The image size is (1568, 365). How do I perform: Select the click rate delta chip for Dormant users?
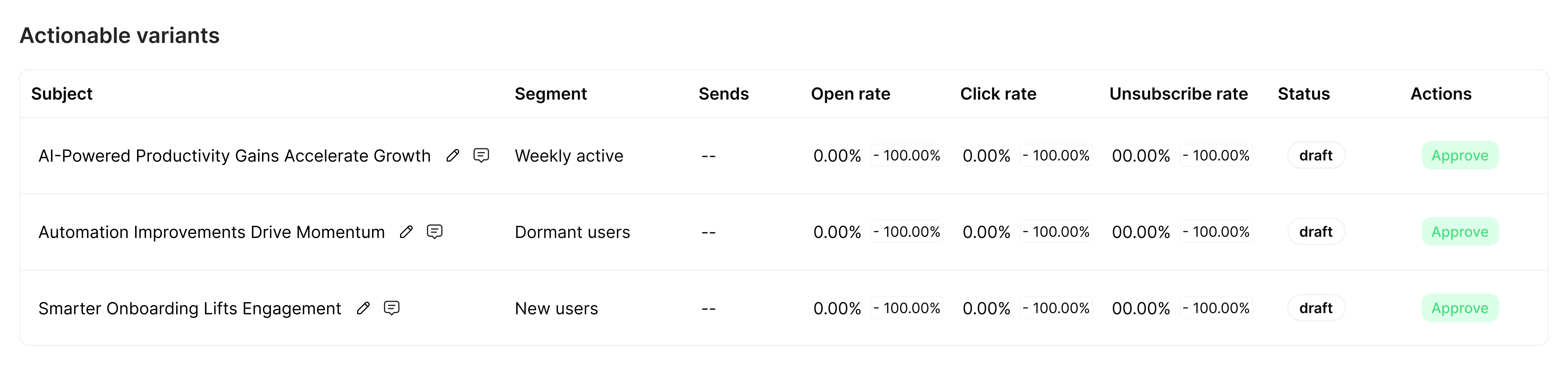pyautogui.click(x=1055, y=232)
